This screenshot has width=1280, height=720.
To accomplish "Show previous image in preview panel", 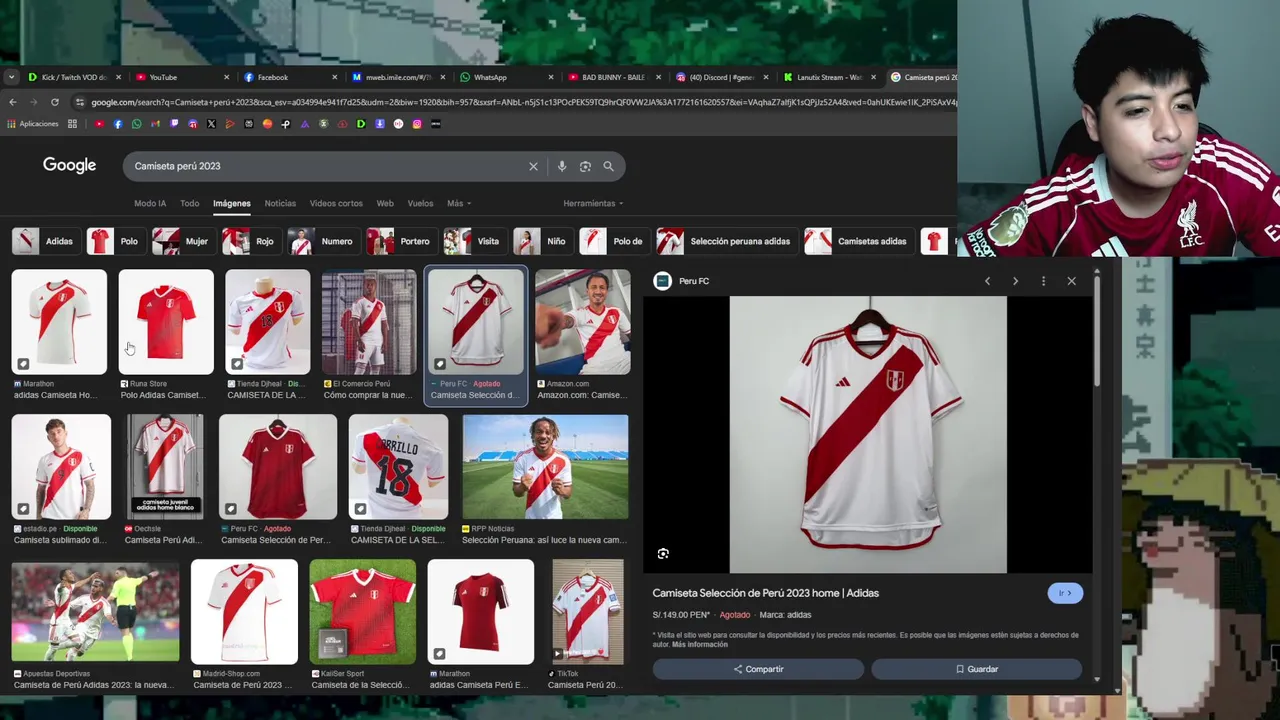I will (x=987, y=281).
